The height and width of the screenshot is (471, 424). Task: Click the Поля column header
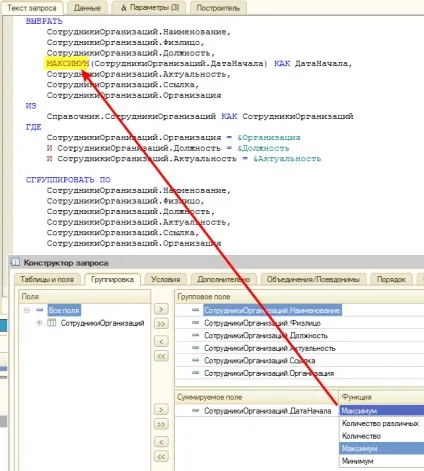coord(85,297)
